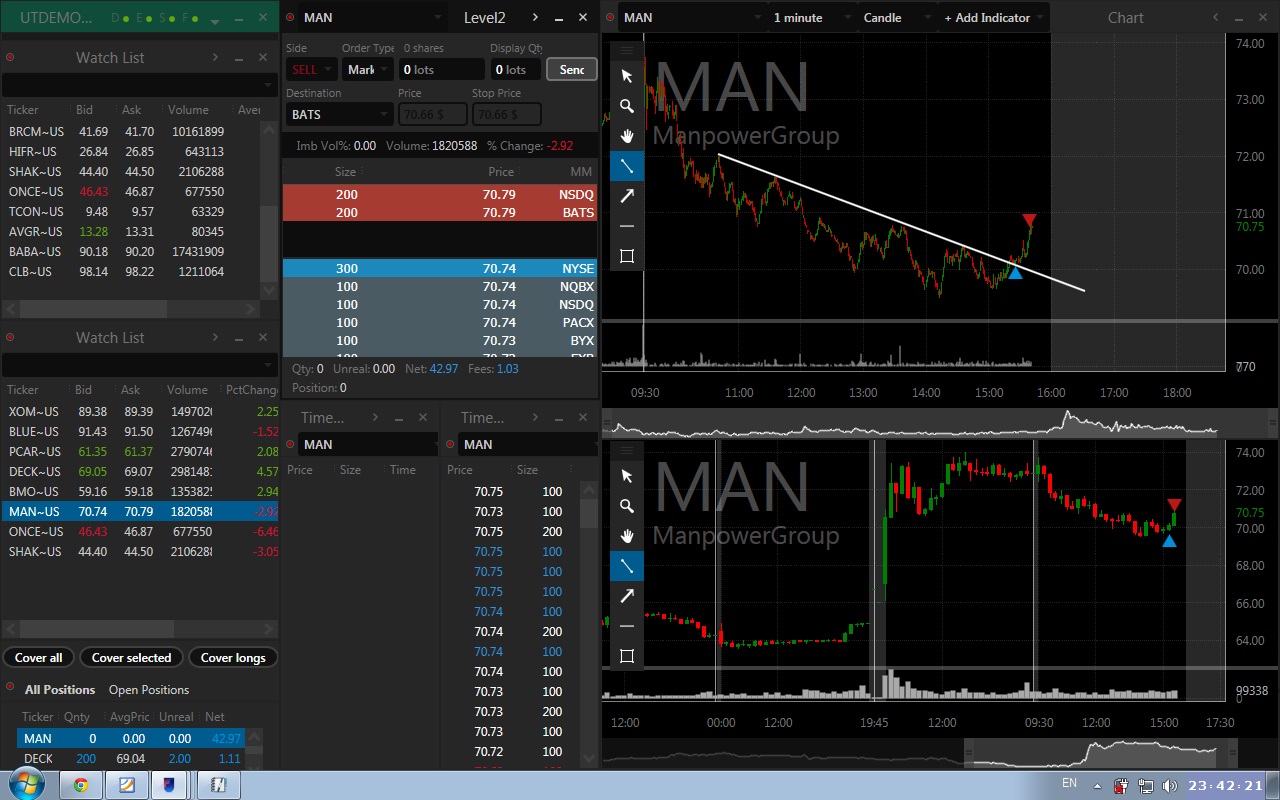Image resolution: width=1280 pixels, height=800 pixels.
Task: Select the MAN~US row in watch list
Action: (140, 511)
